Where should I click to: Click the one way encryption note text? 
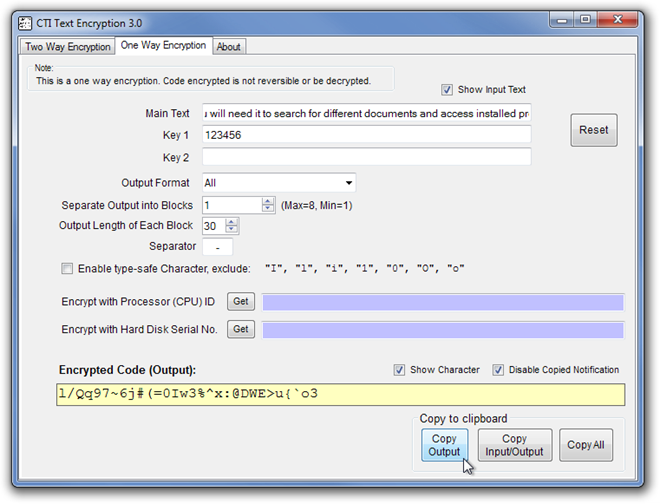pos(203,81)
